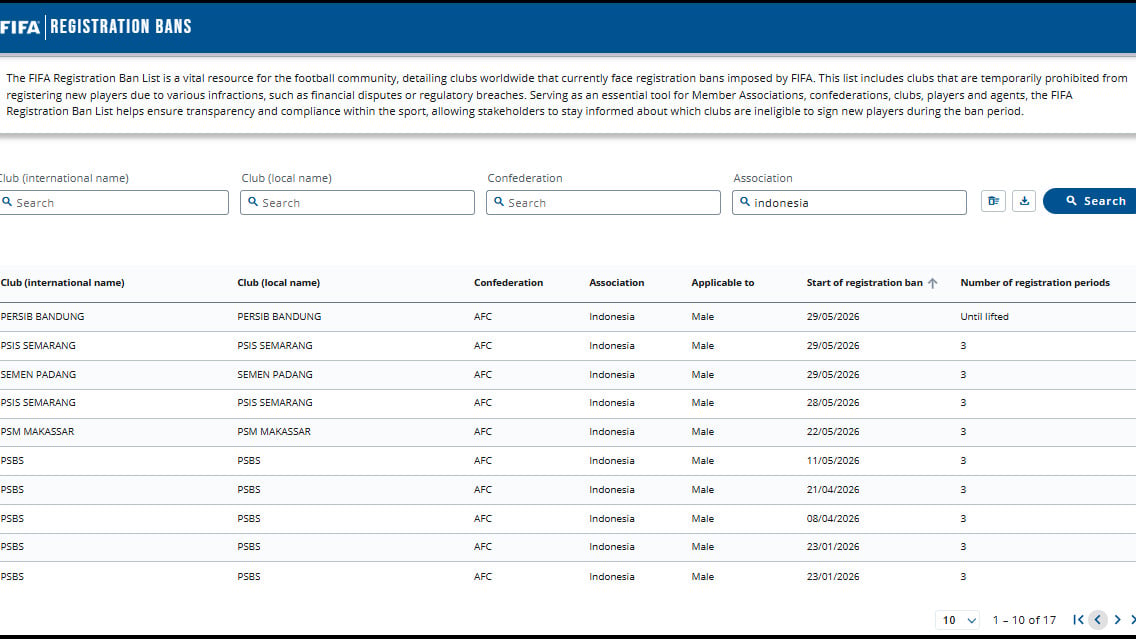Run the blue Search button
This screenshot has width=1136, height=639.
(x=1090, y=201)
